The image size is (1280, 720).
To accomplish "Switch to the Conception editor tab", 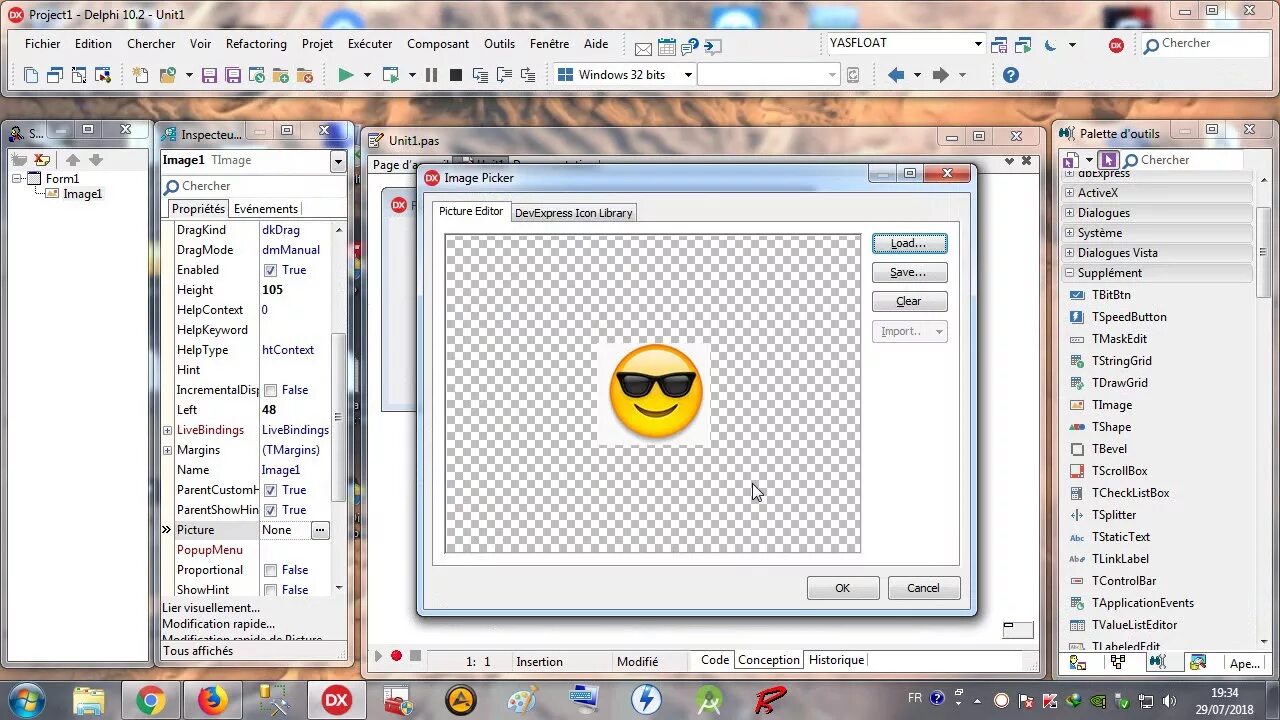I will pos(768,660).
